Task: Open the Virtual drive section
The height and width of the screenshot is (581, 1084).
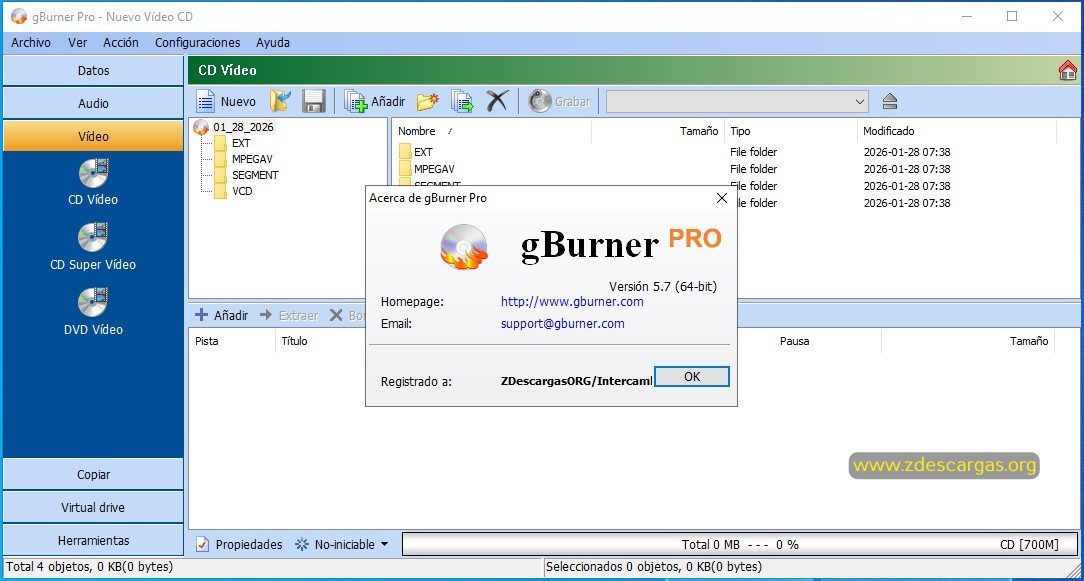Action: 93,507
